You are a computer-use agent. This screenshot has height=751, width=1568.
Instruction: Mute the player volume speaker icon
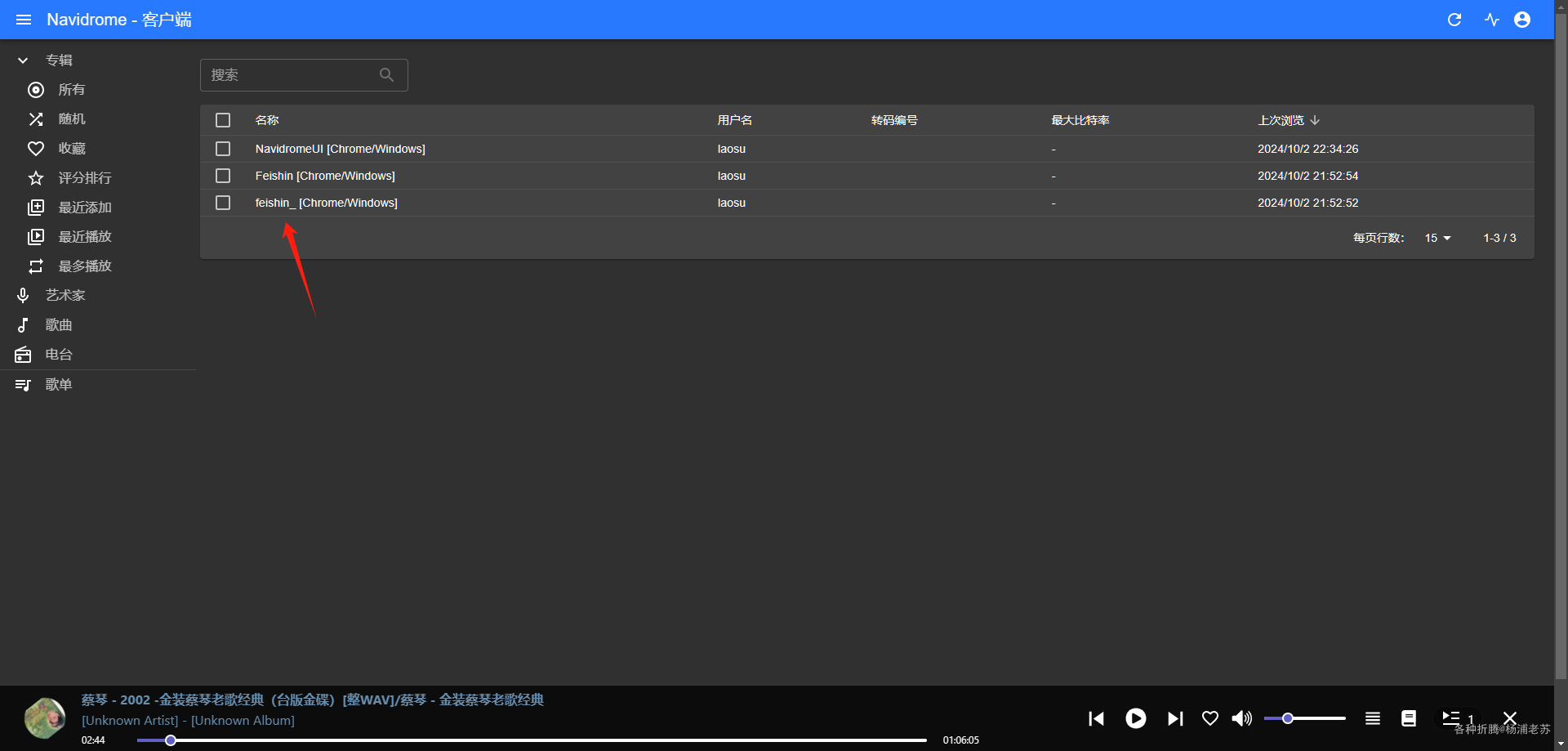click(x=1241, y=718)
